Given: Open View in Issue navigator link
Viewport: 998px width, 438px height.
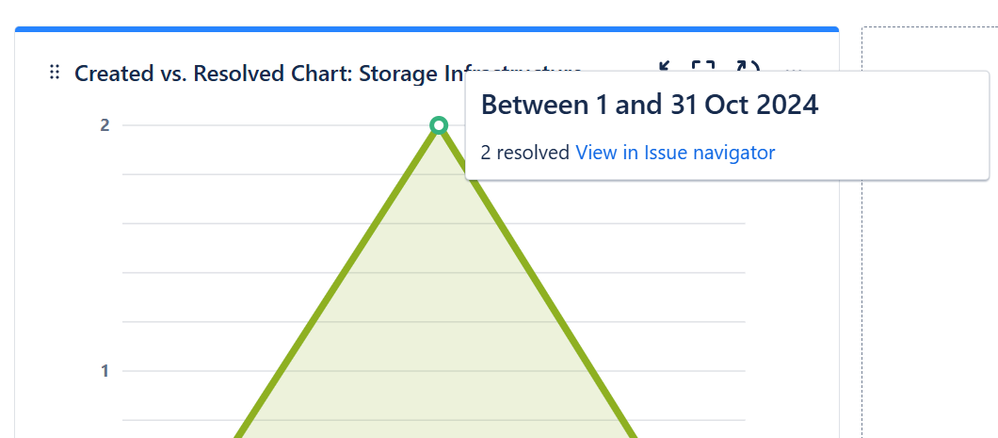Looking at the screenshot, I should tap(675, 153).
